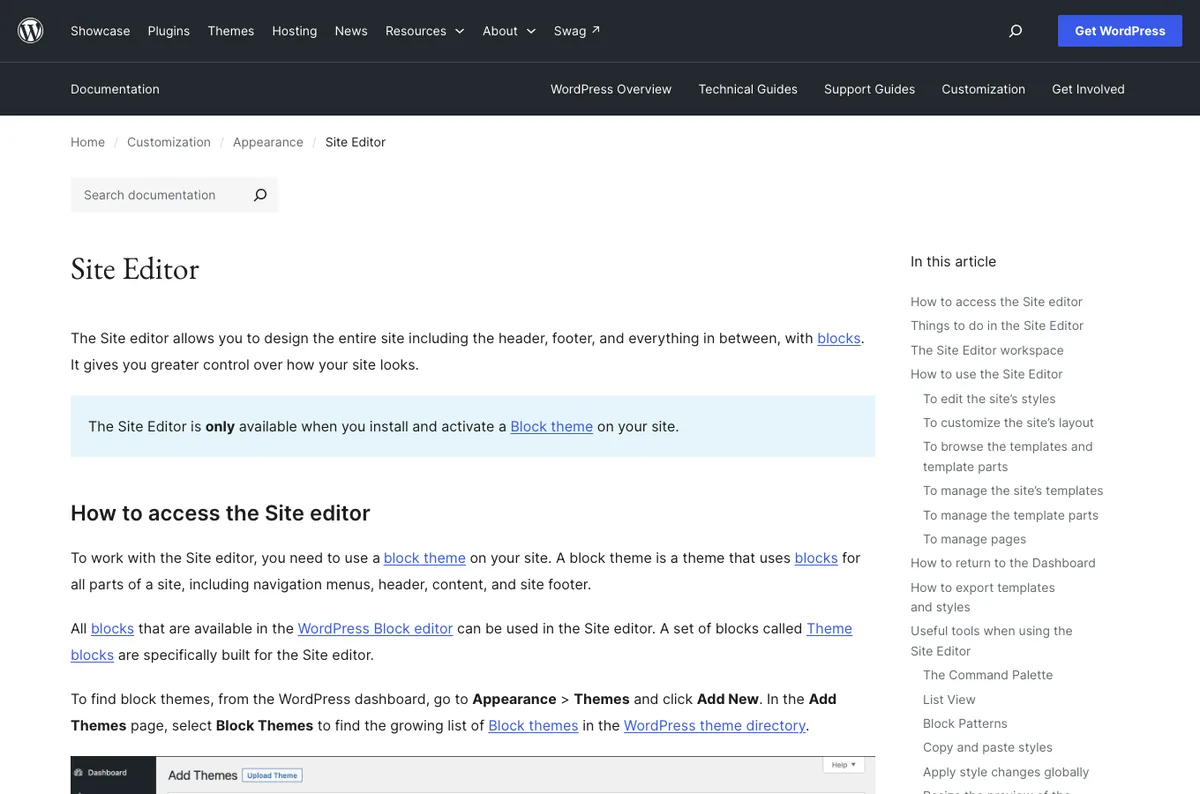The image size is (1200, 794).
Task: Open Themes in top navigation
Action: [231, 31]
